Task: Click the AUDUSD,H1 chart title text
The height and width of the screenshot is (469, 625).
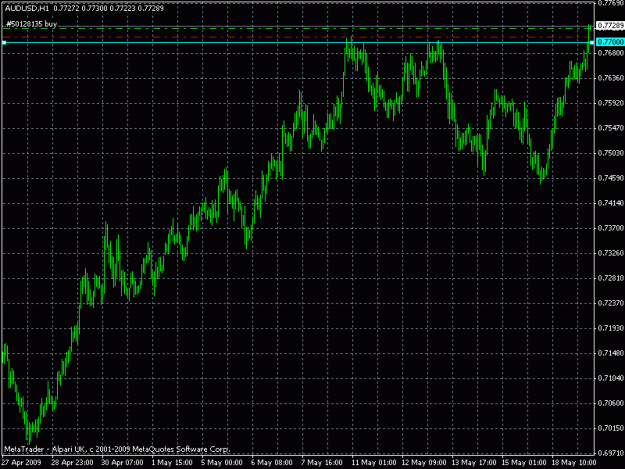Action: 27,8
